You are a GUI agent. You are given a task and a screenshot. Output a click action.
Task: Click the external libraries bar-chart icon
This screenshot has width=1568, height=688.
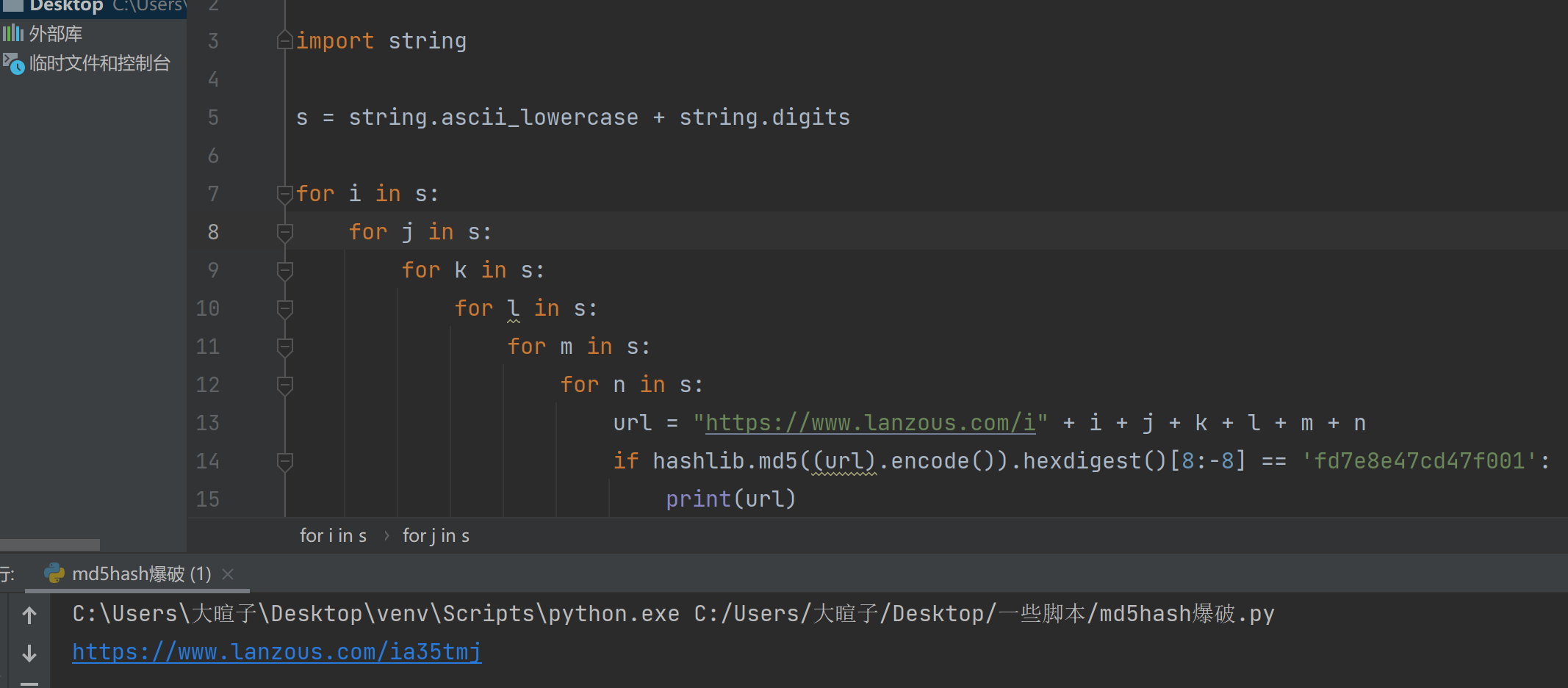(13, 33)
